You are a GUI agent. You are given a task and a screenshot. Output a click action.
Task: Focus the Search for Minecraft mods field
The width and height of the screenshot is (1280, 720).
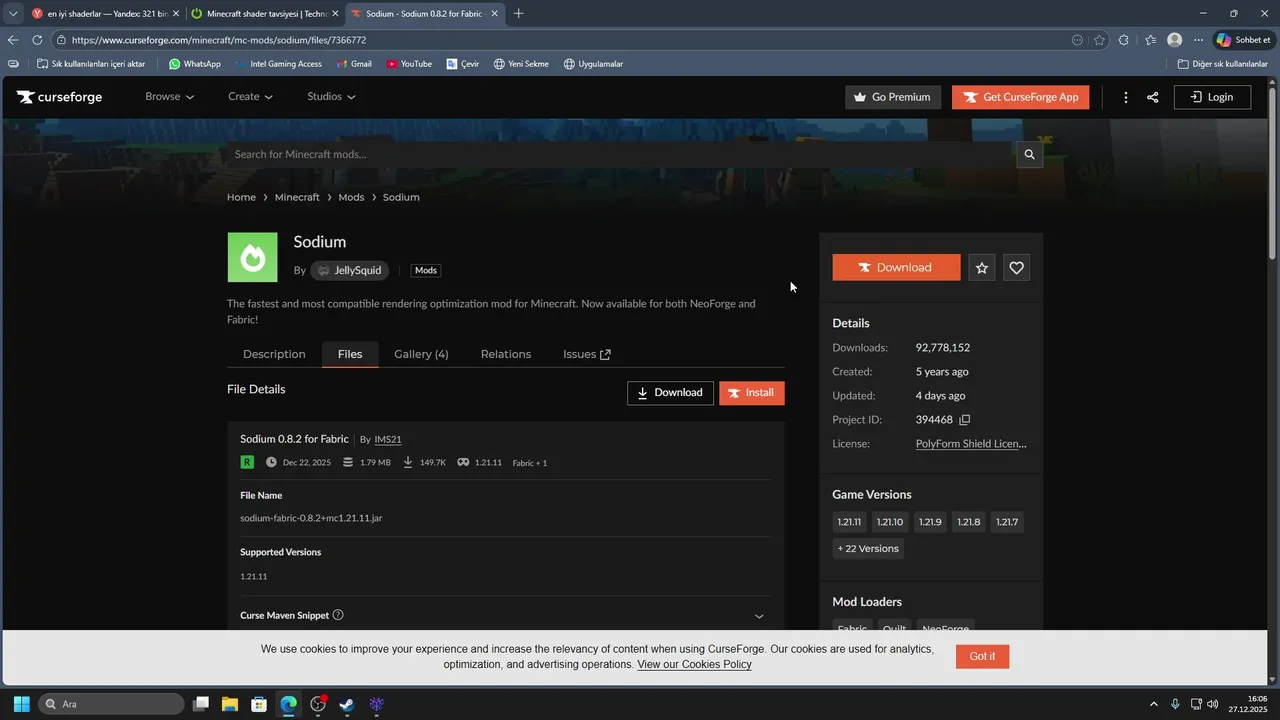(620, 154)
